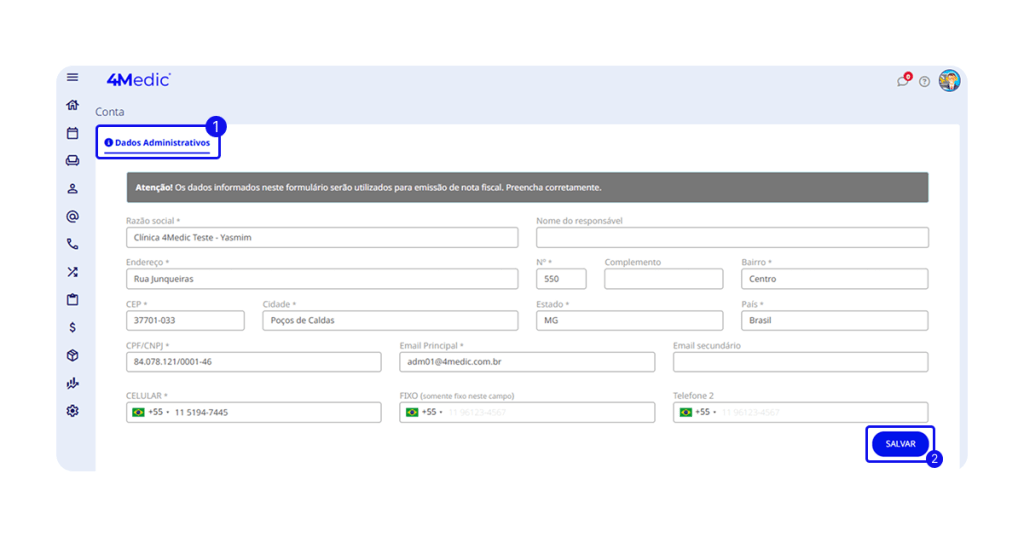Screen dimensions: 1024x537
Task: Open the box package icon in sidebar
Action: [72, 355]
